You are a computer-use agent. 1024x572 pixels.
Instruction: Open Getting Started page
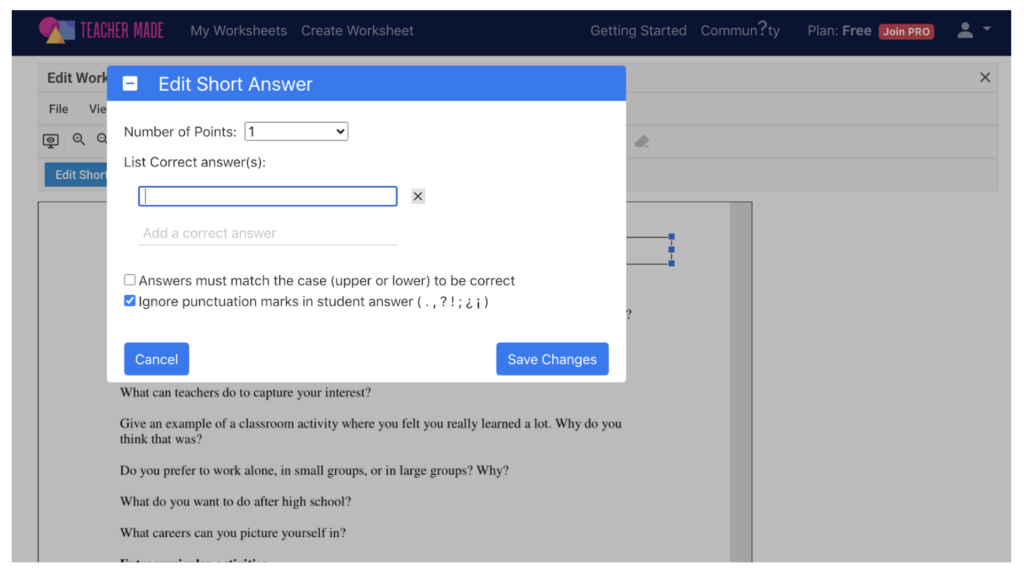click(x=638, y=31)
